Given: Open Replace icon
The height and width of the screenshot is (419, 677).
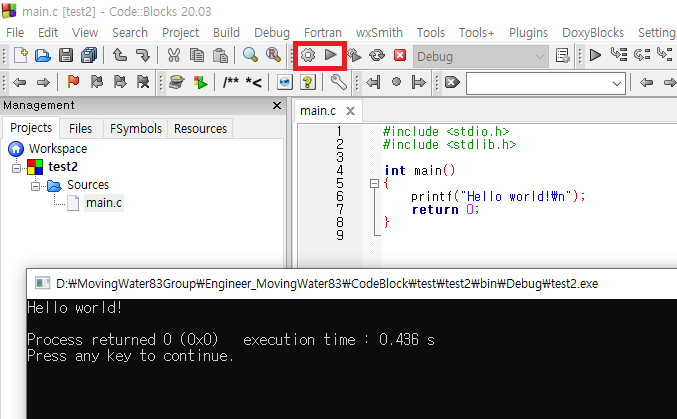Looking at the screenshot, I should pyautogui.click(x=273, y=55).
